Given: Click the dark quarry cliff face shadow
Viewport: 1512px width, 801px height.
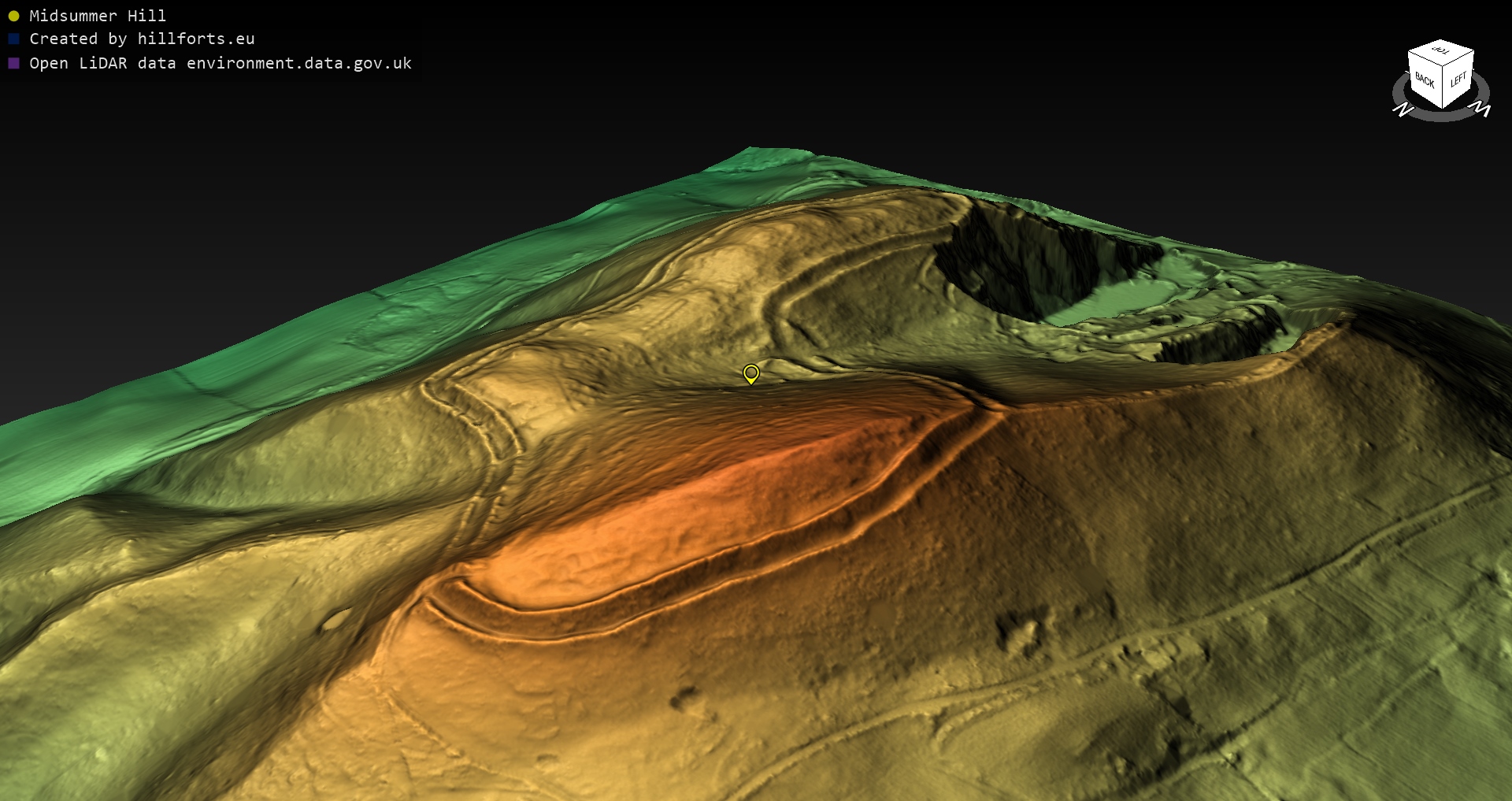Looking at the screenshot, I should pyautogui.click(x=1016, y=260).
